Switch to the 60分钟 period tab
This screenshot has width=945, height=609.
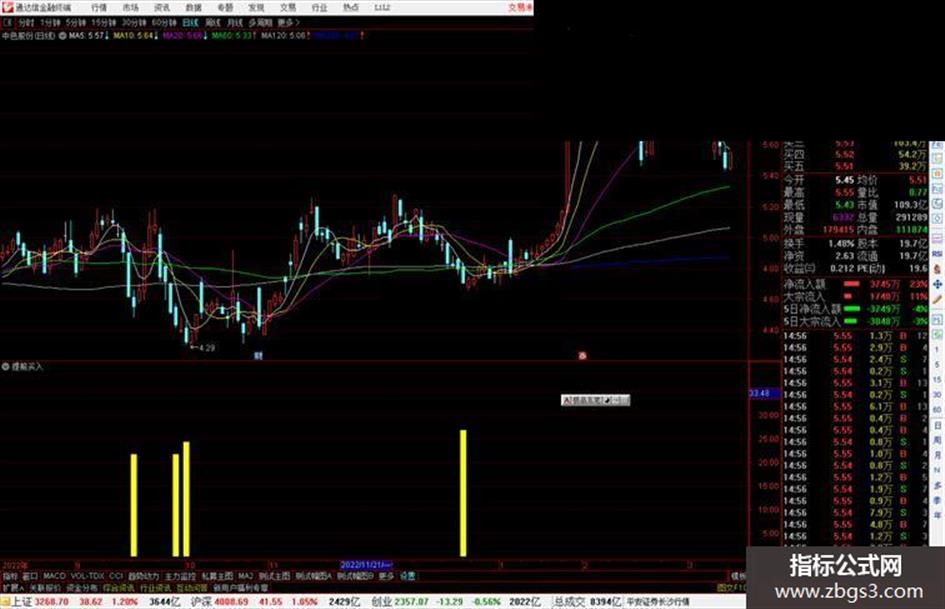(x=163, y=23)
